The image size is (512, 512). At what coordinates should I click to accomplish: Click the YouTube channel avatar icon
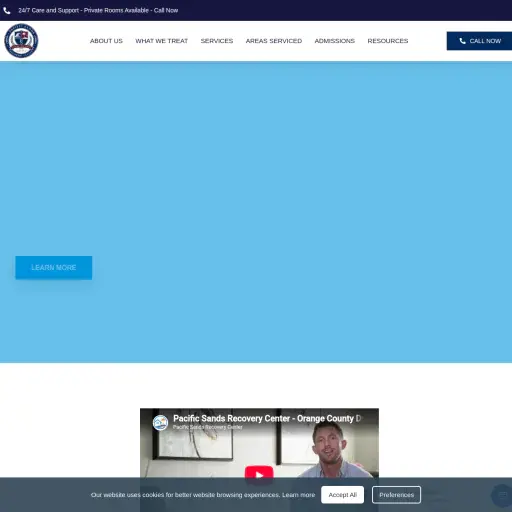coord(160,423)
